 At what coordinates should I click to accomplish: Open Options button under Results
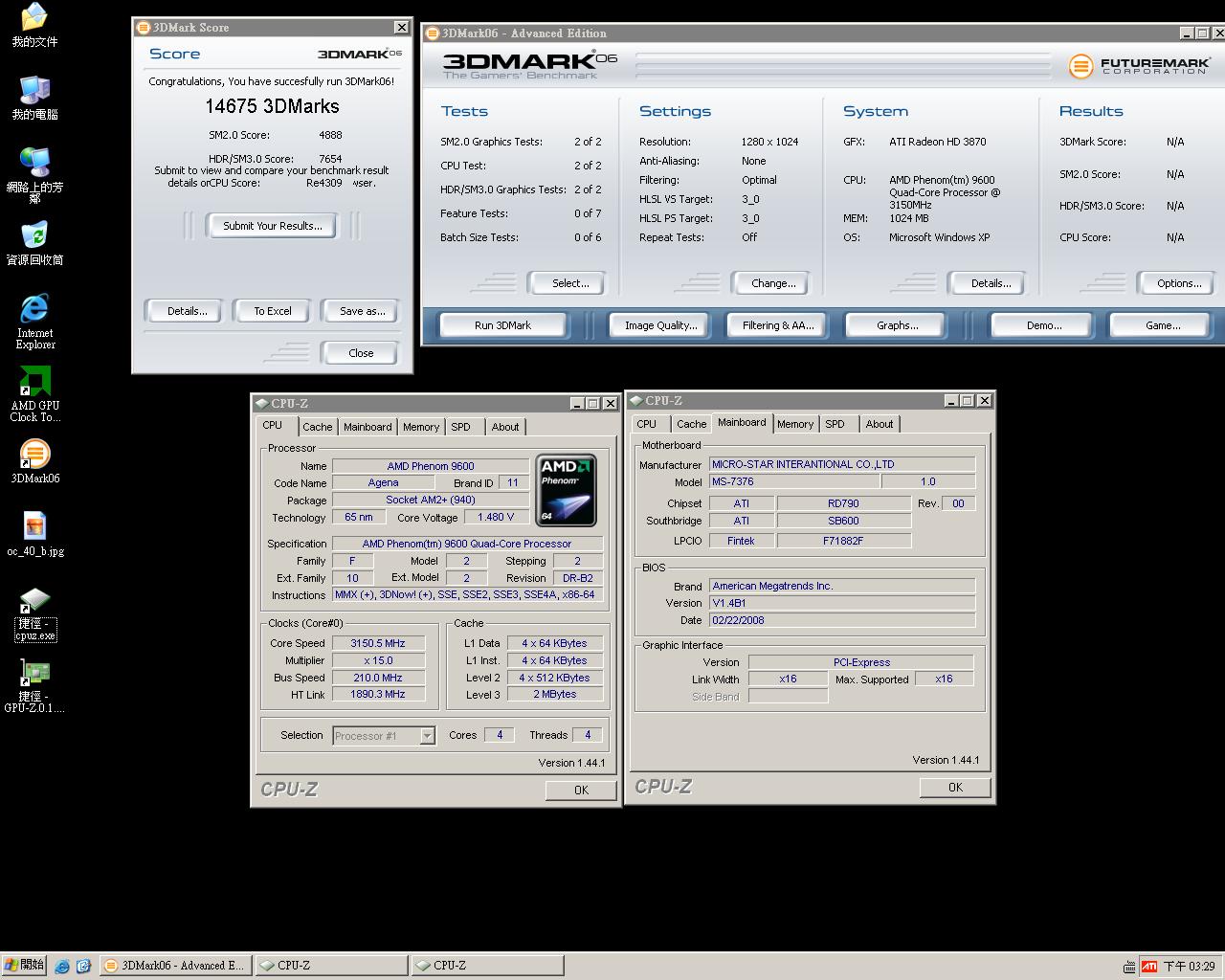[x=1179, y=283]
